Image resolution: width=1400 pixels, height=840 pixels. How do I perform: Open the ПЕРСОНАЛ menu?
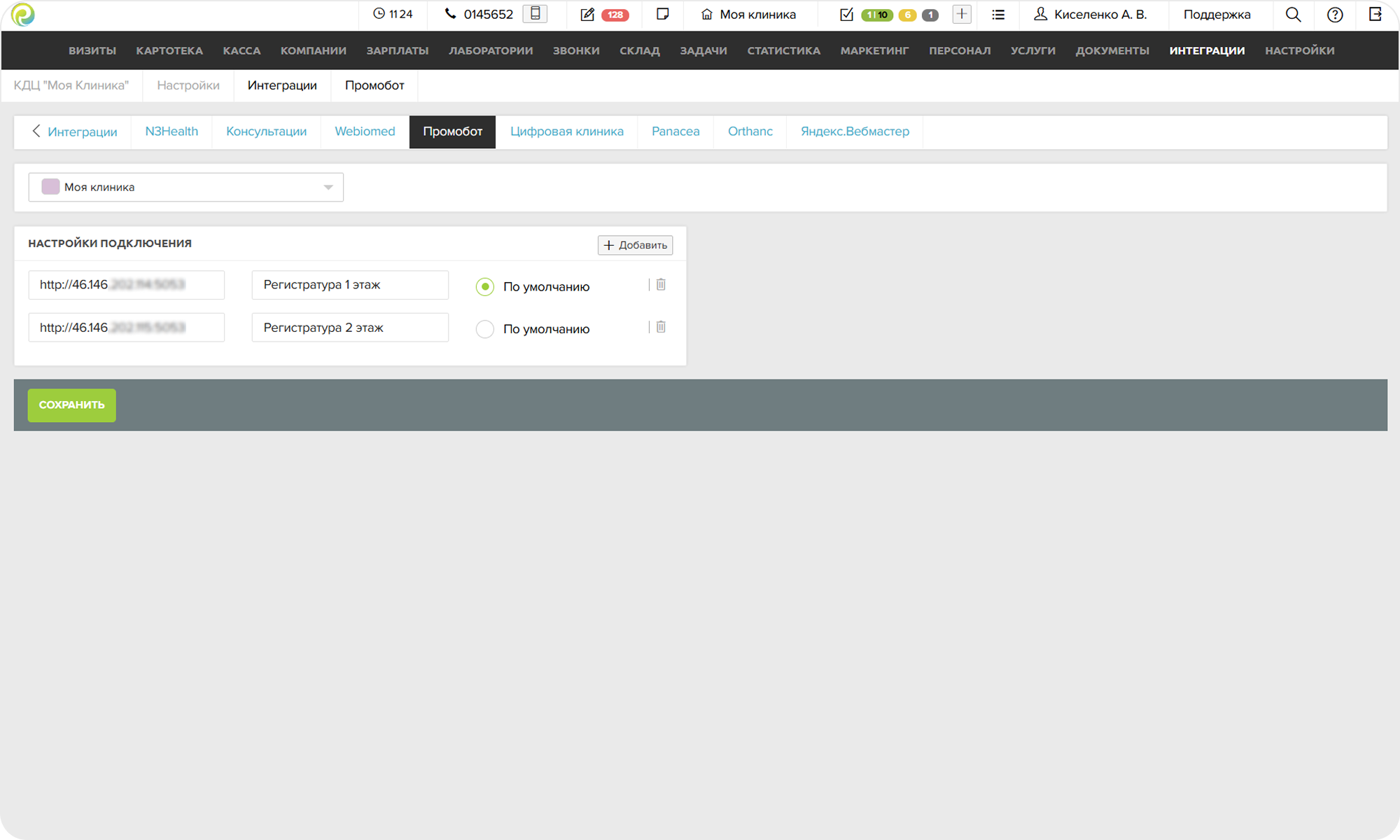(960, 50)
